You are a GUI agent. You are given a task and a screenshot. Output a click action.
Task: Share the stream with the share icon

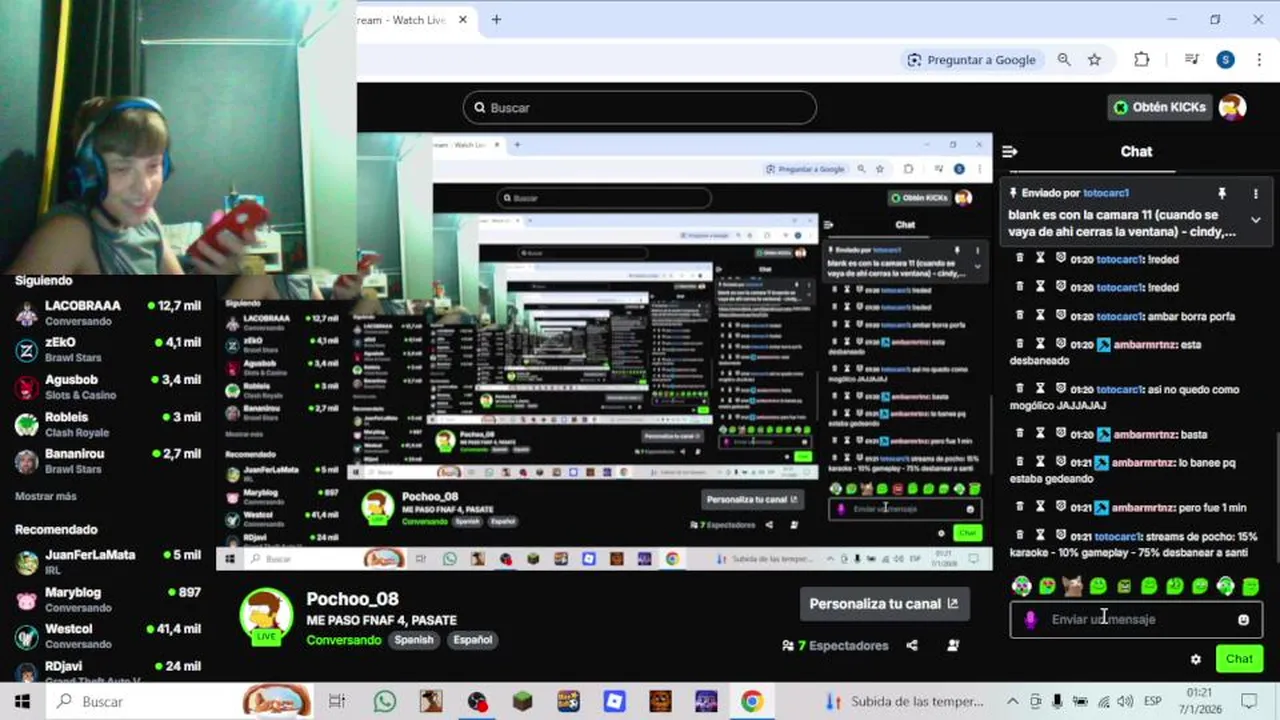(x=912, y=646)
